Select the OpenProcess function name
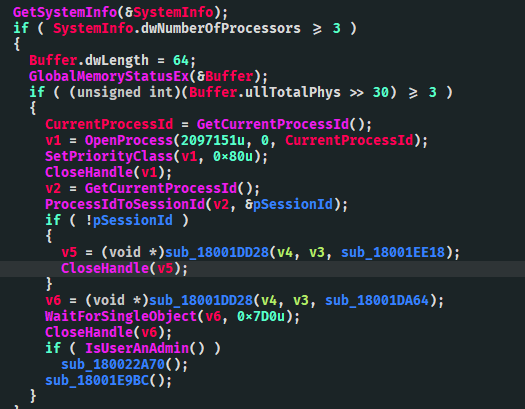This screenshot has width=525, height=409. [129, 141]
